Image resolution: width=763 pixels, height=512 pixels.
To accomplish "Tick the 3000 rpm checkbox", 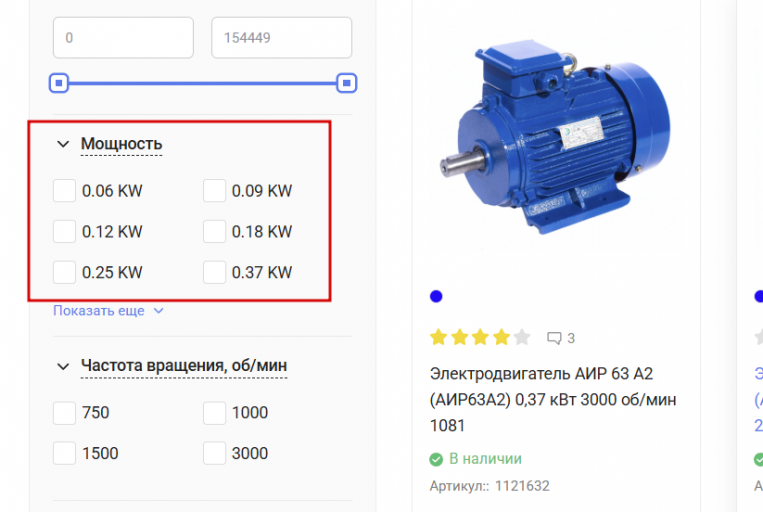I will click(x=214, y=453).
